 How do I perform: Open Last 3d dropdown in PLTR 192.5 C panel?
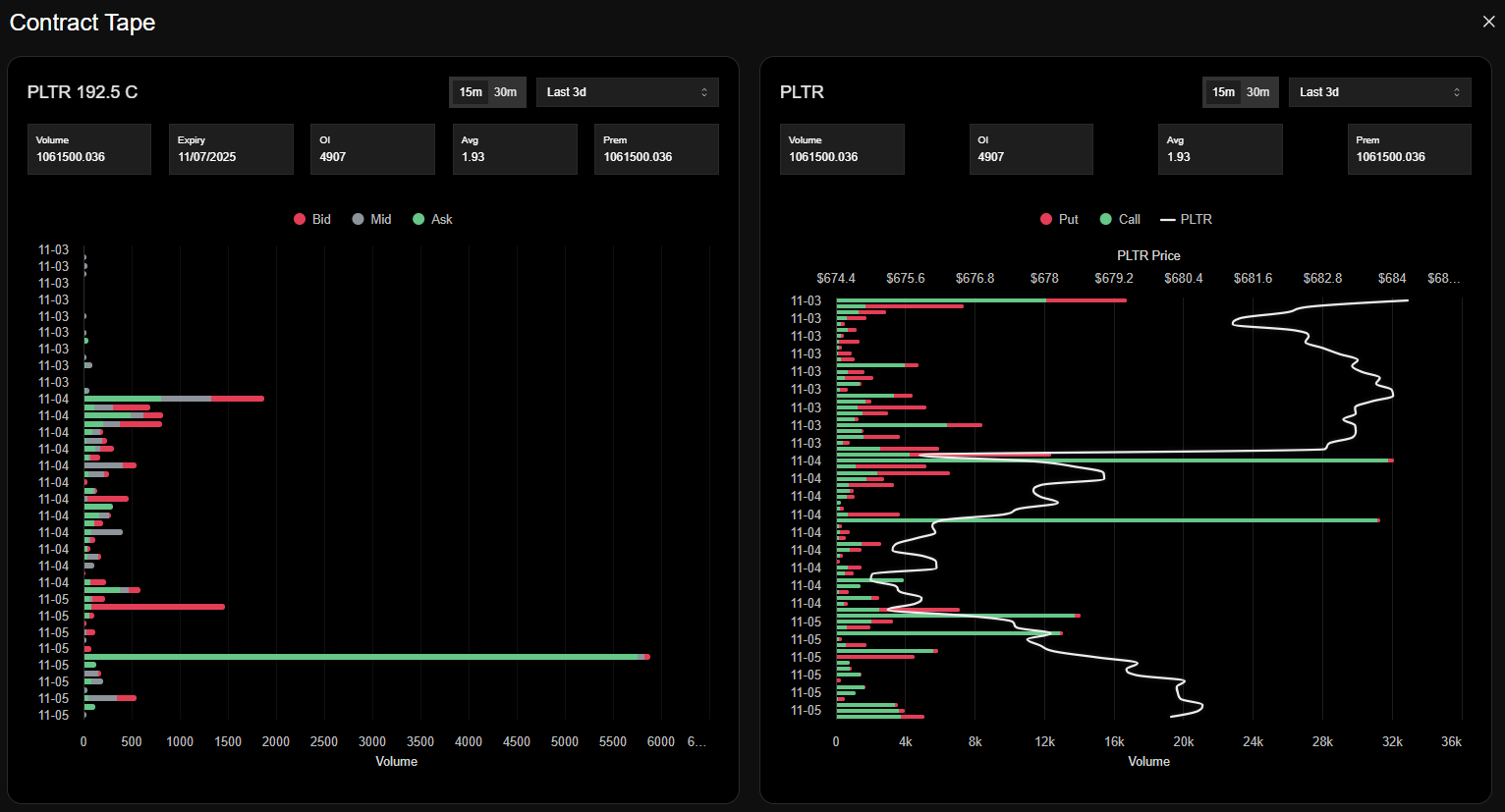coord(627,92)
